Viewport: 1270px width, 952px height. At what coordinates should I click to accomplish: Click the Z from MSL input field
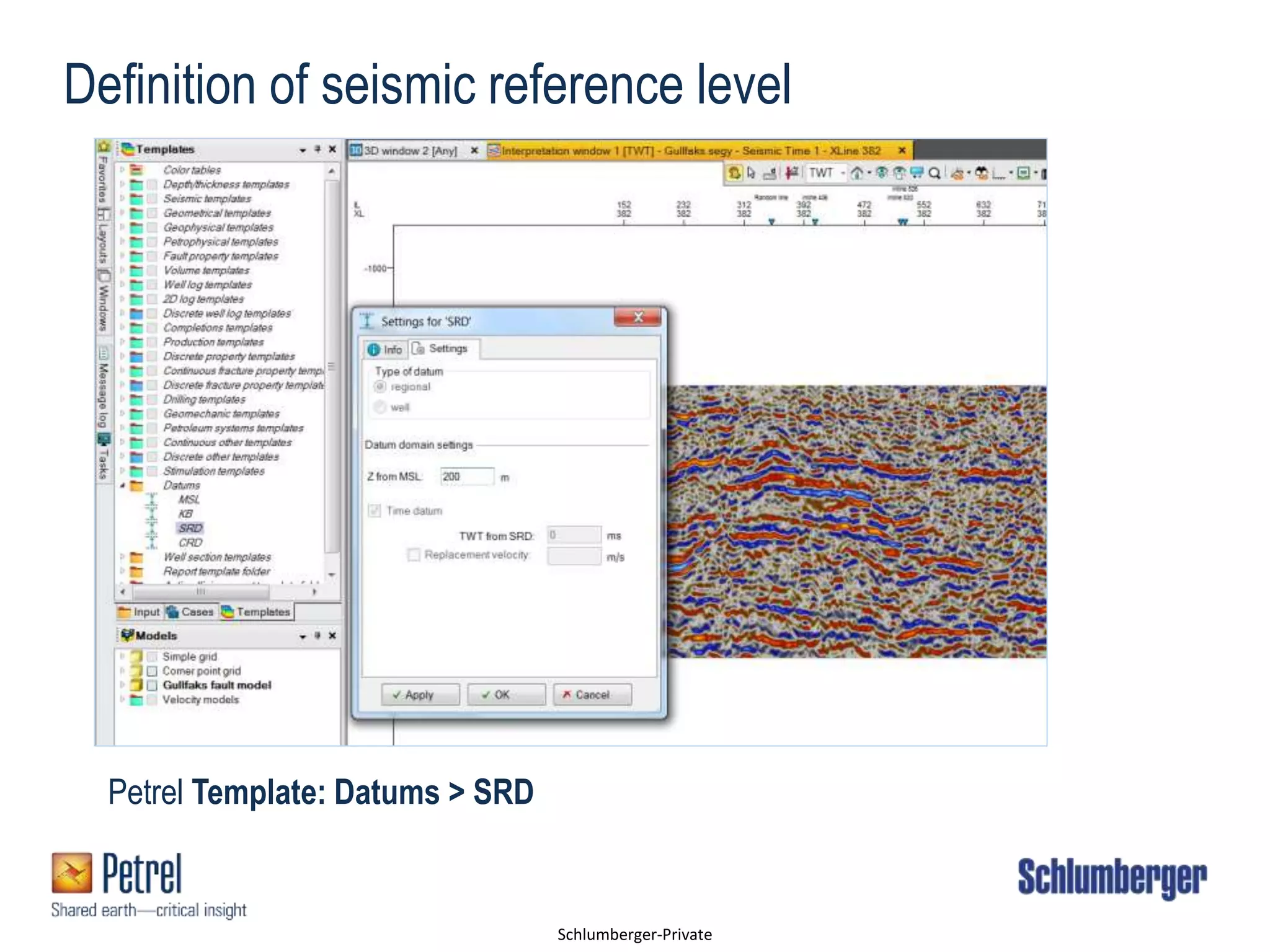point(466,477)
